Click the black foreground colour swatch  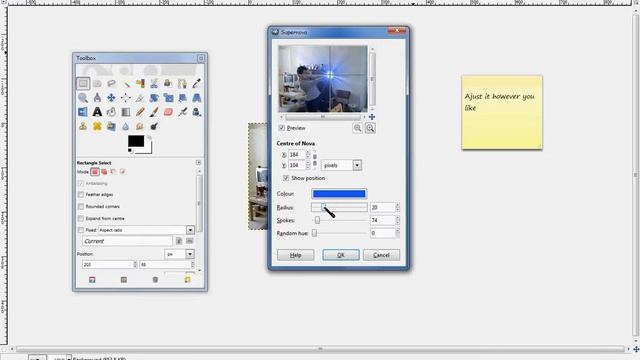136,141
